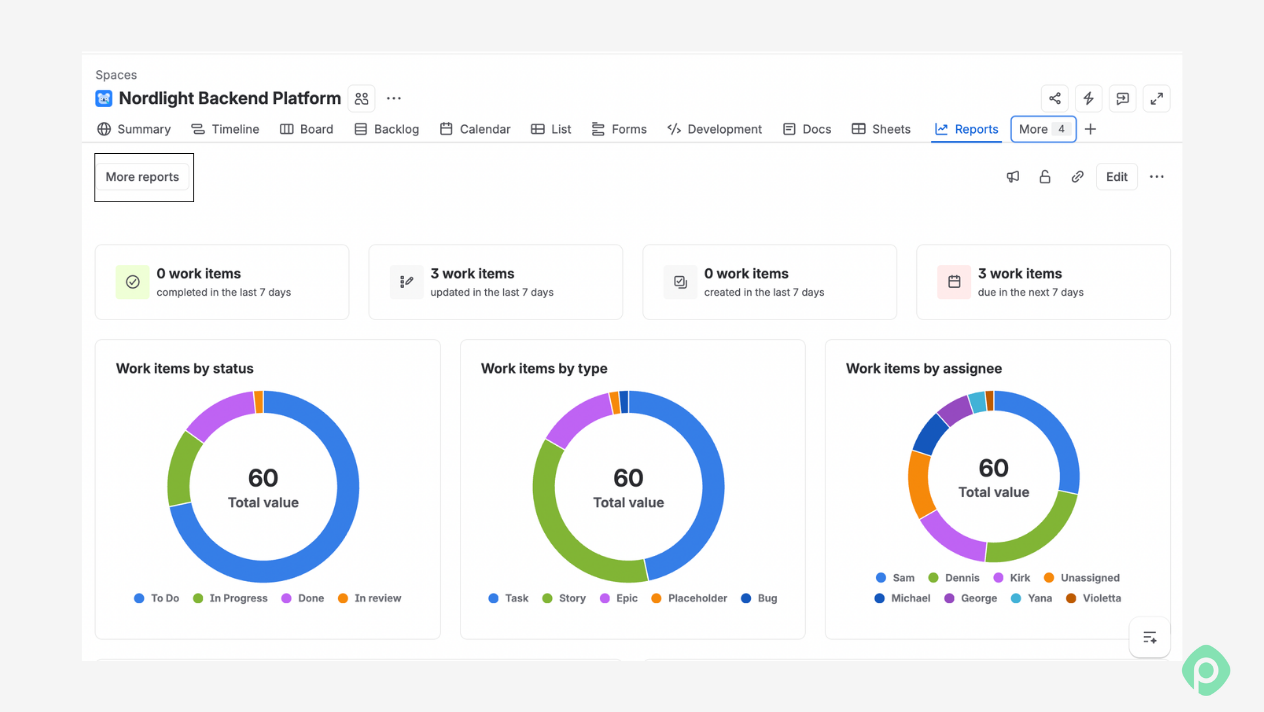This screenshot has width=1264, height=712.
Task: Open the Forms tab
Action: click(619, 129)
